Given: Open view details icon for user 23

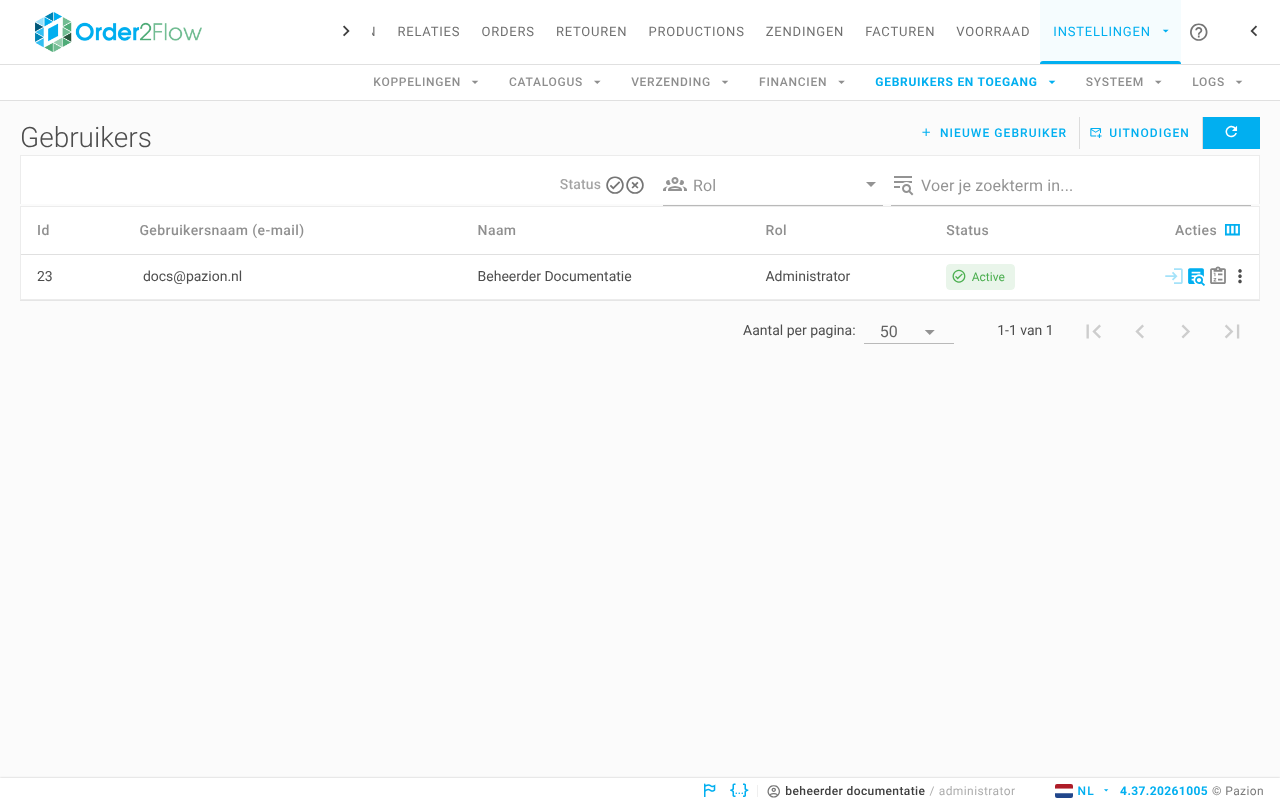Looking at the screenshot, I should 1196,277.
